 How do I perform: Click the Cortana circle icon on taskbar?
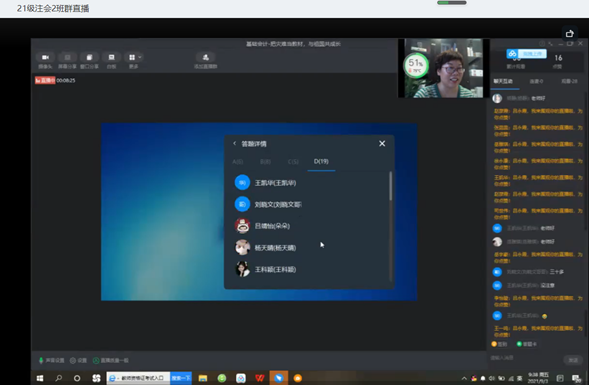(77, 378)
